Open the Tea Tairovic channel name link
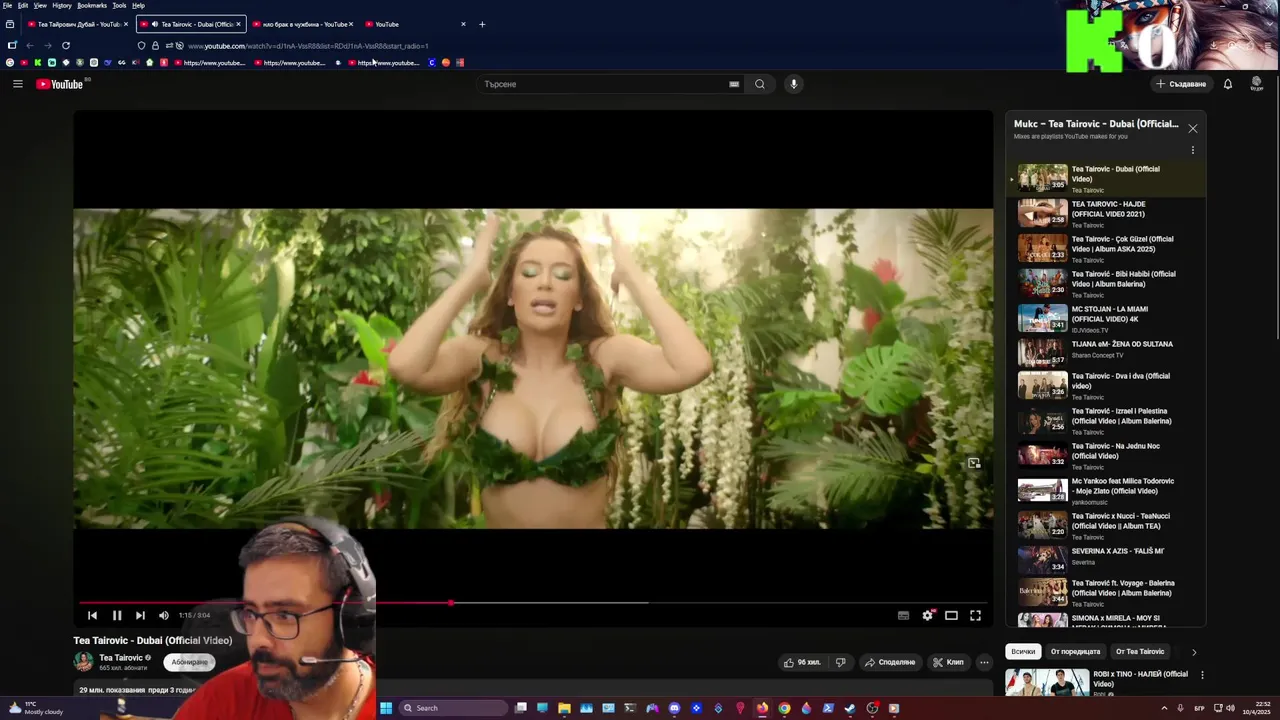 point(120,658)
